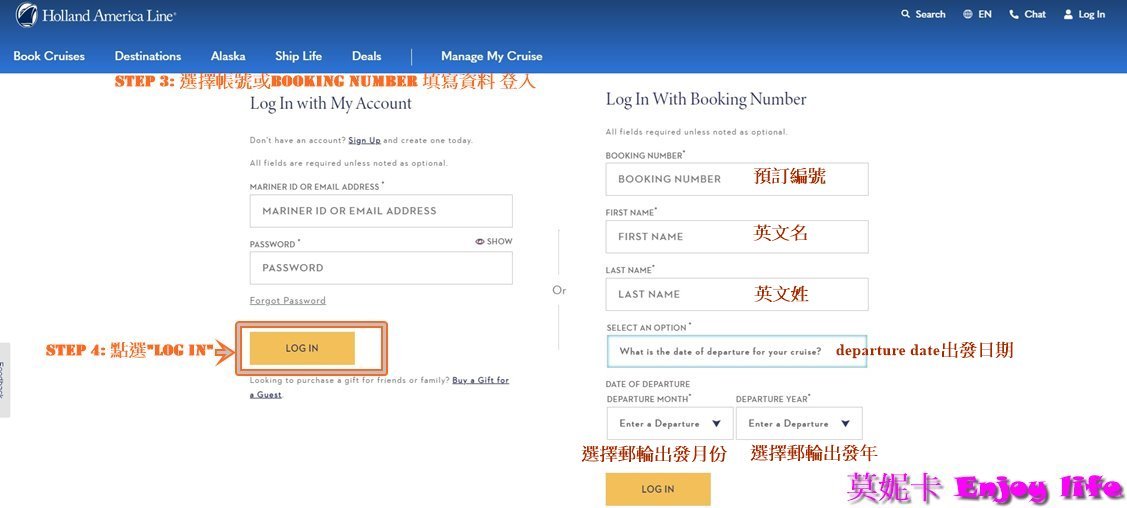Open the Forgot Password link
Screen dimensions: 1127x508
[x=288, y=301]
